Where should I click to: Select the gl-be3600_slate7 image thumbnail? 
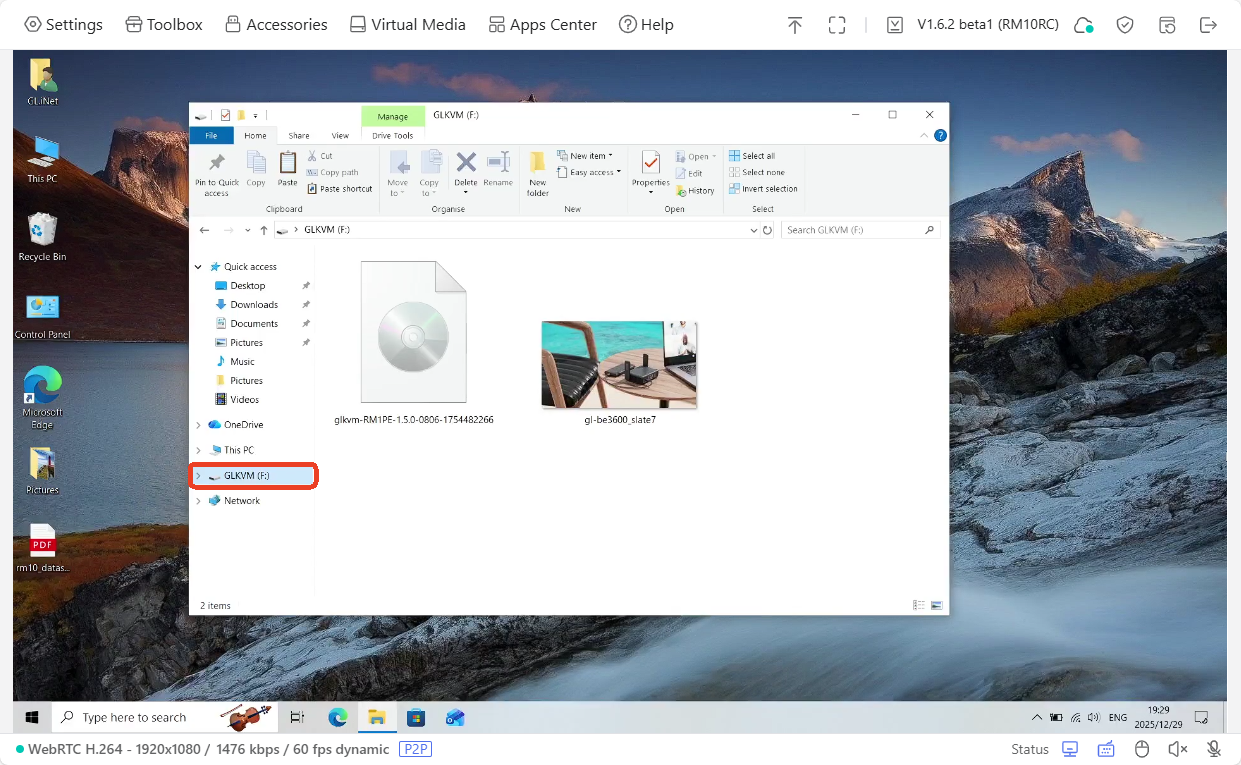619,365
